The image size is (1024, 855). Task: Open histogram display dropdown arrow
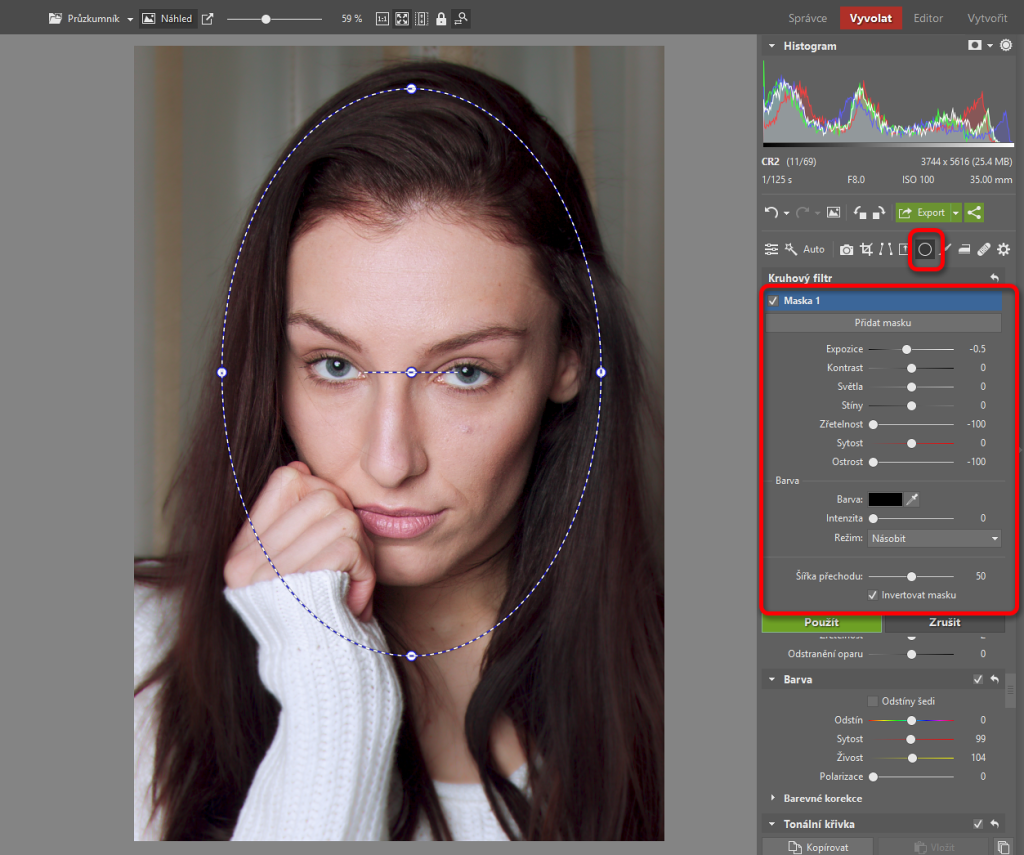(990, 45)
